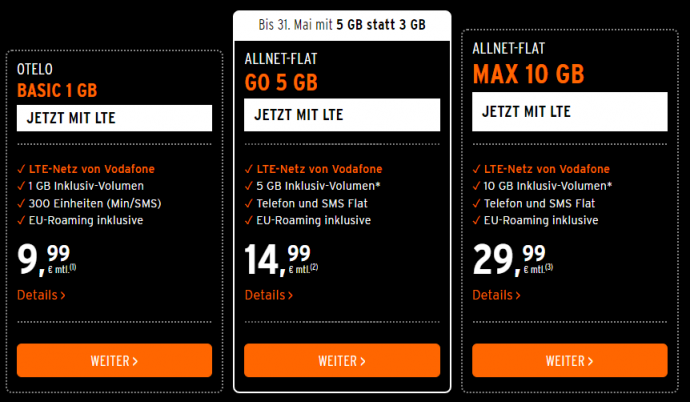Click the MAX 10 GB plan title

click(x=529, y=74)
